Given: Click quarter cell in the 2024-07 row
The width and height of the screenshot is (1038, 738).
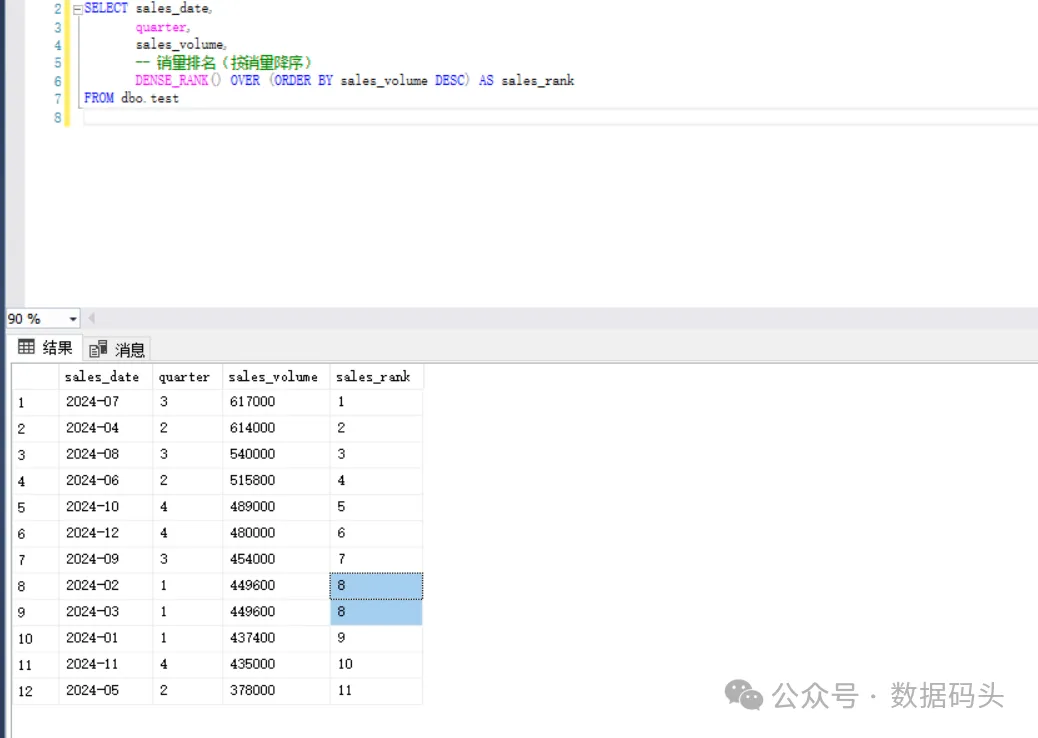Looking at the screenshot, I should [187, 402].
